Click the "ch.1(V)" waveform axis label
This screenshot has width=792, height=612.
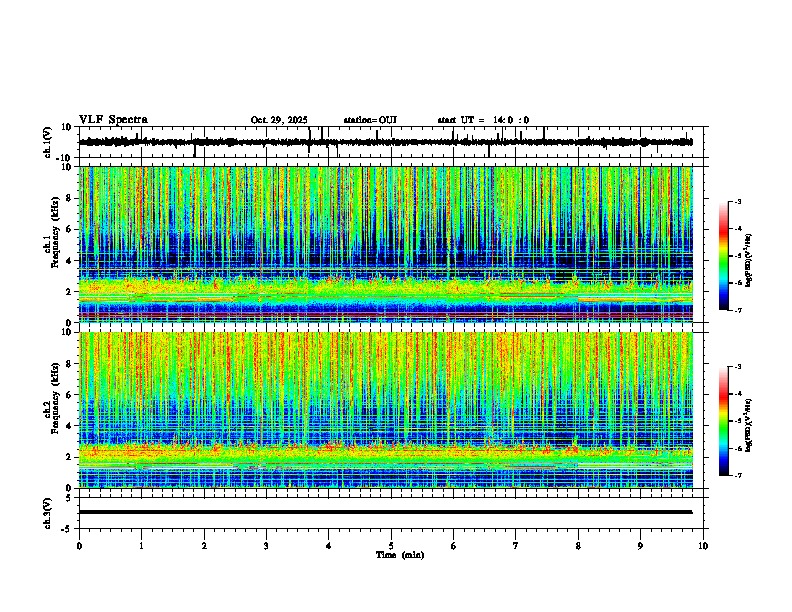click(47, 142)
